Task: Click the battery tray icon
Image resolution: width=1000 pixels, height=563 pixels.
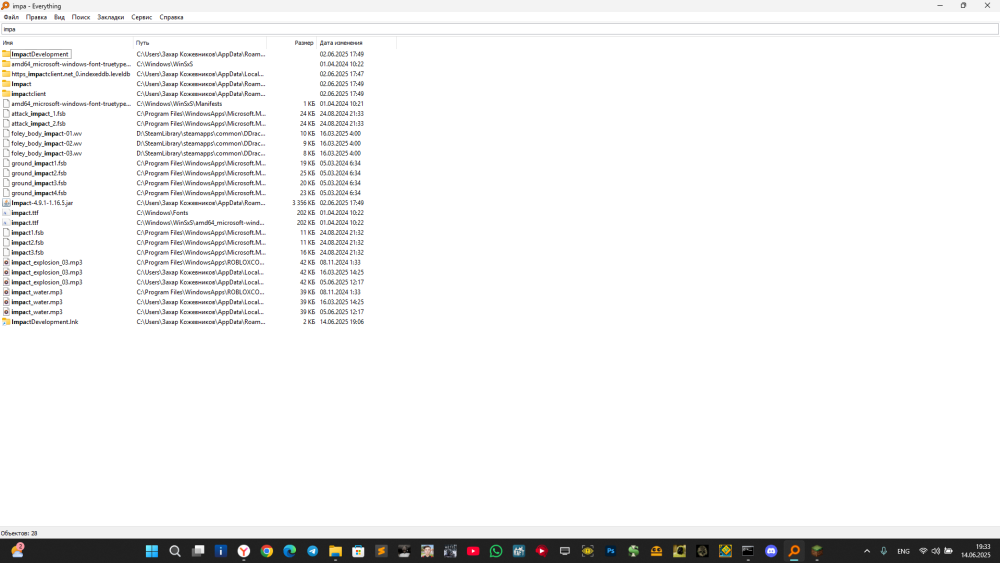Action: point(948,551)
